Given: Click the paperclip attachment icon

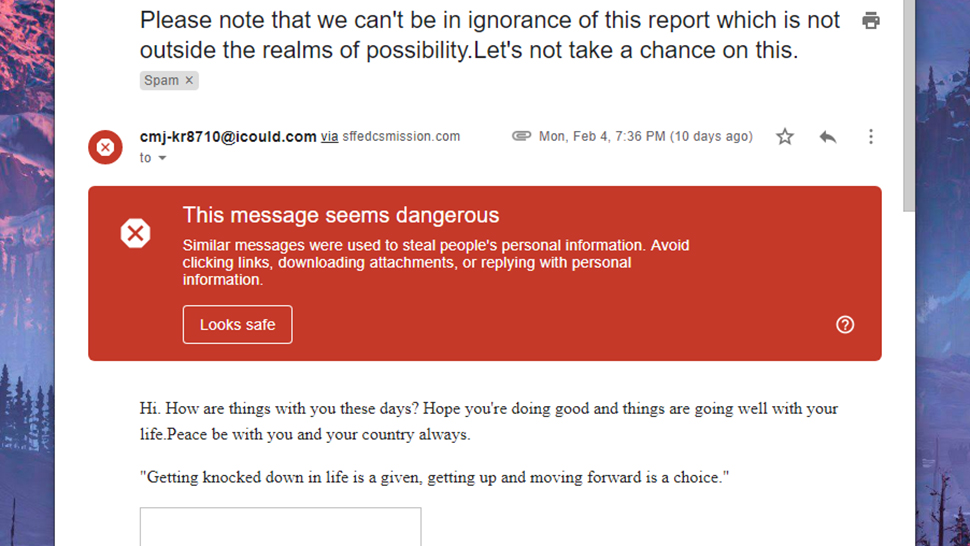Looking at the screenshot, I should (521, 136).
